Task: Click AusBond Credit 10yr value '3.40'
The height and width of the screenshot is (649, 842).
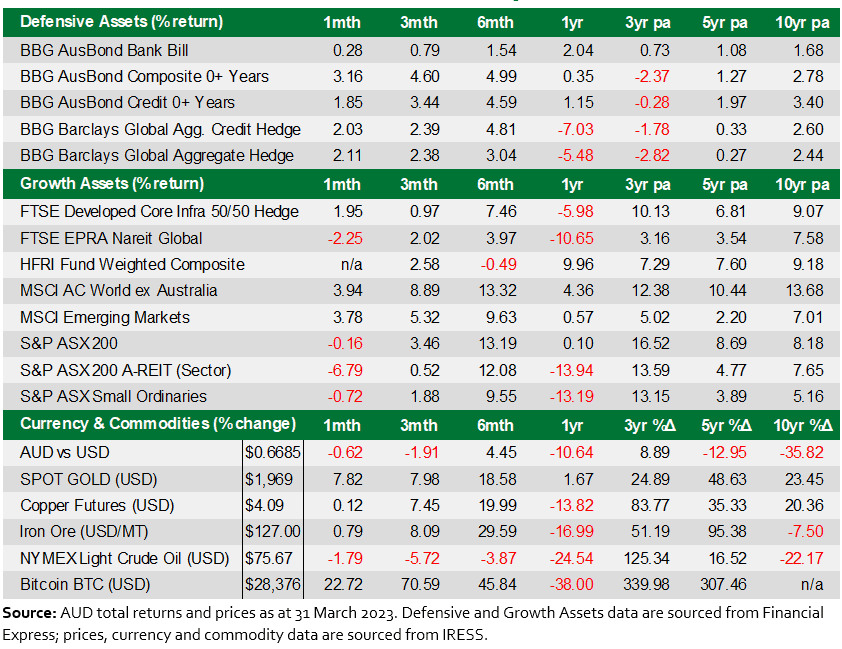Action: pos(808,102)
